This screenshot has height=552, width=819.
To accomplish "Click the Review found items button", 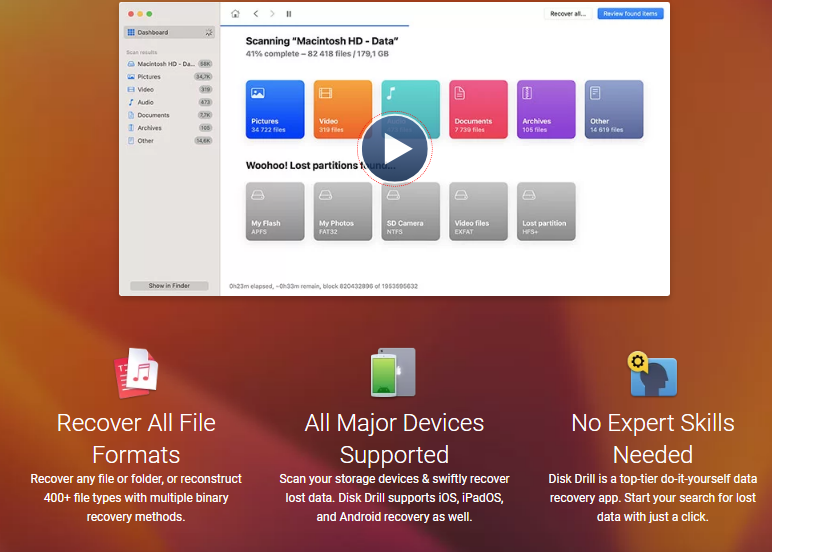I will pyautogui.click(x=630, y=14).
